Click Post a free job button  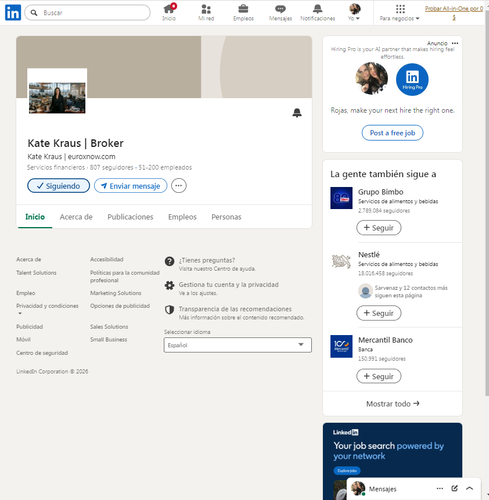[392, 133]
